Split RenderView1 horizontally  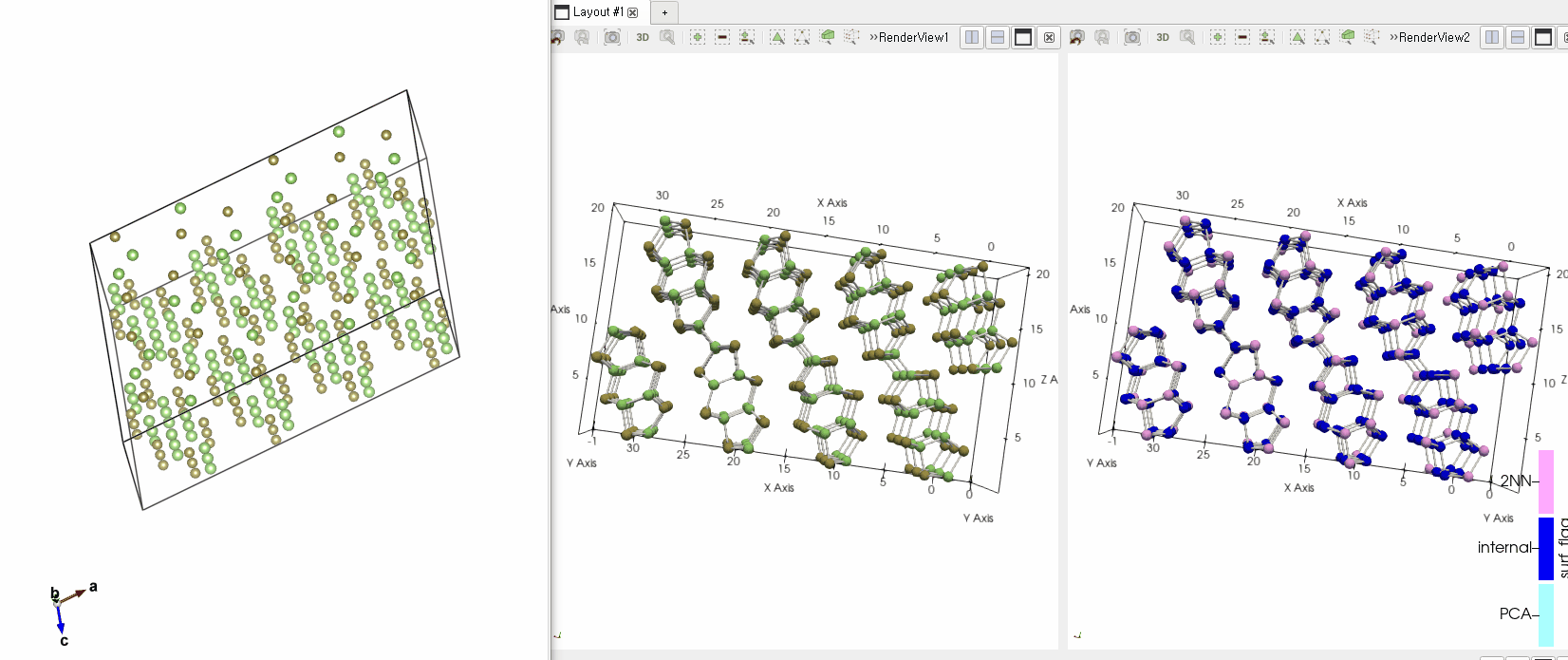click(972, 37)
